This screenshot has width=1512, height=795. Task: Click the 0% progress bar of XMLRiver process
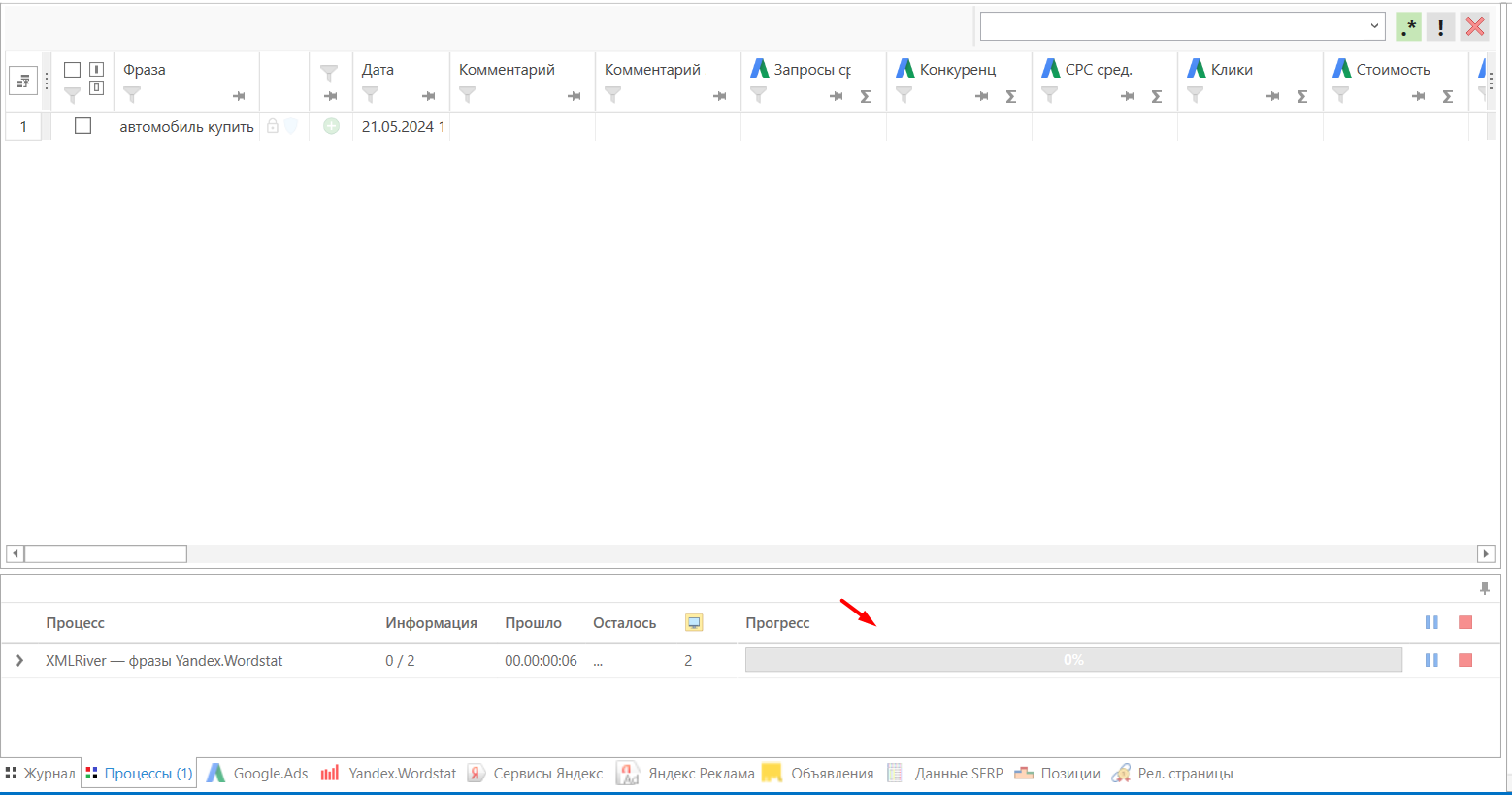[1073, 660]
